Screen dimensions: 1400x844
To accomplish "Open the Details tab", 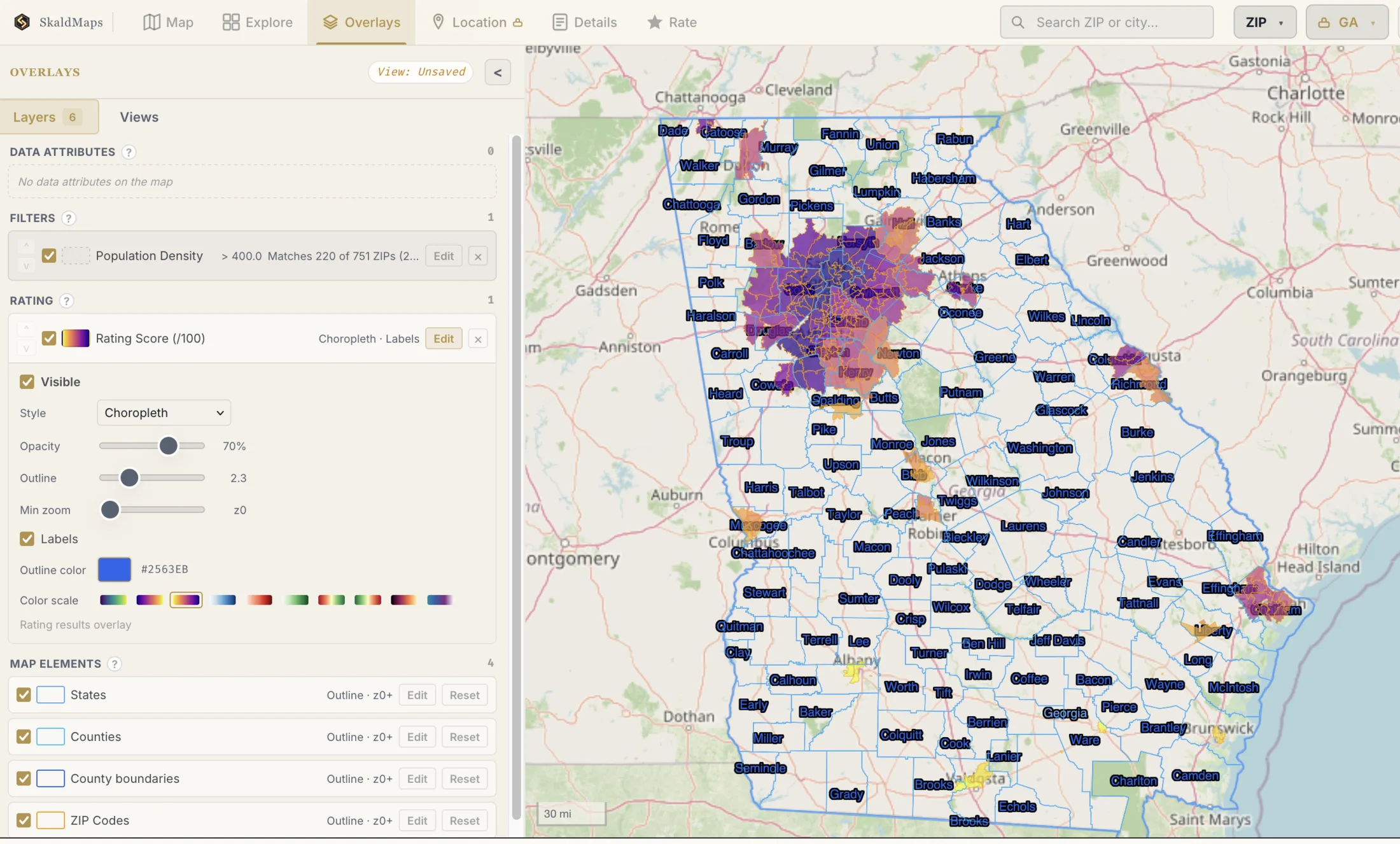I will 584,22.
